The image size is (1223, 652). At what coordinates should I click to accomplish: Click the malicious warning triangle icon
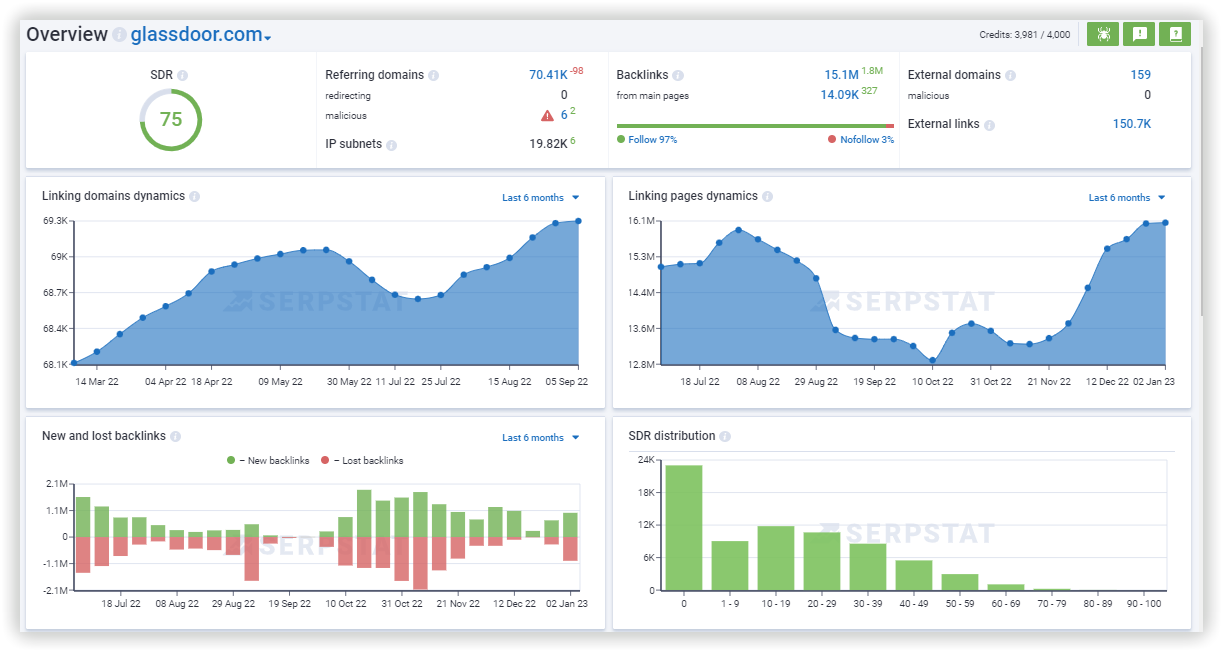(547, 114)
